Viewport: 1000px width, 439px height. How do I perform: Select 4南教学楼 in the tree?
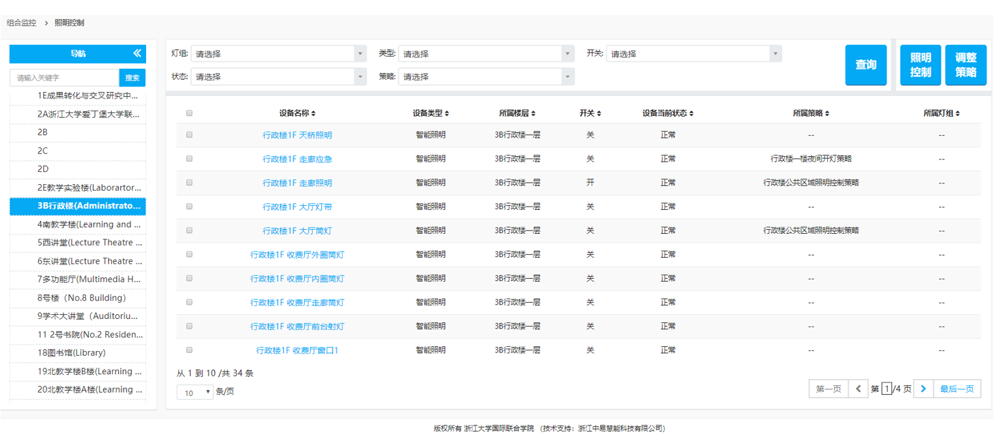tap(87, 225)
